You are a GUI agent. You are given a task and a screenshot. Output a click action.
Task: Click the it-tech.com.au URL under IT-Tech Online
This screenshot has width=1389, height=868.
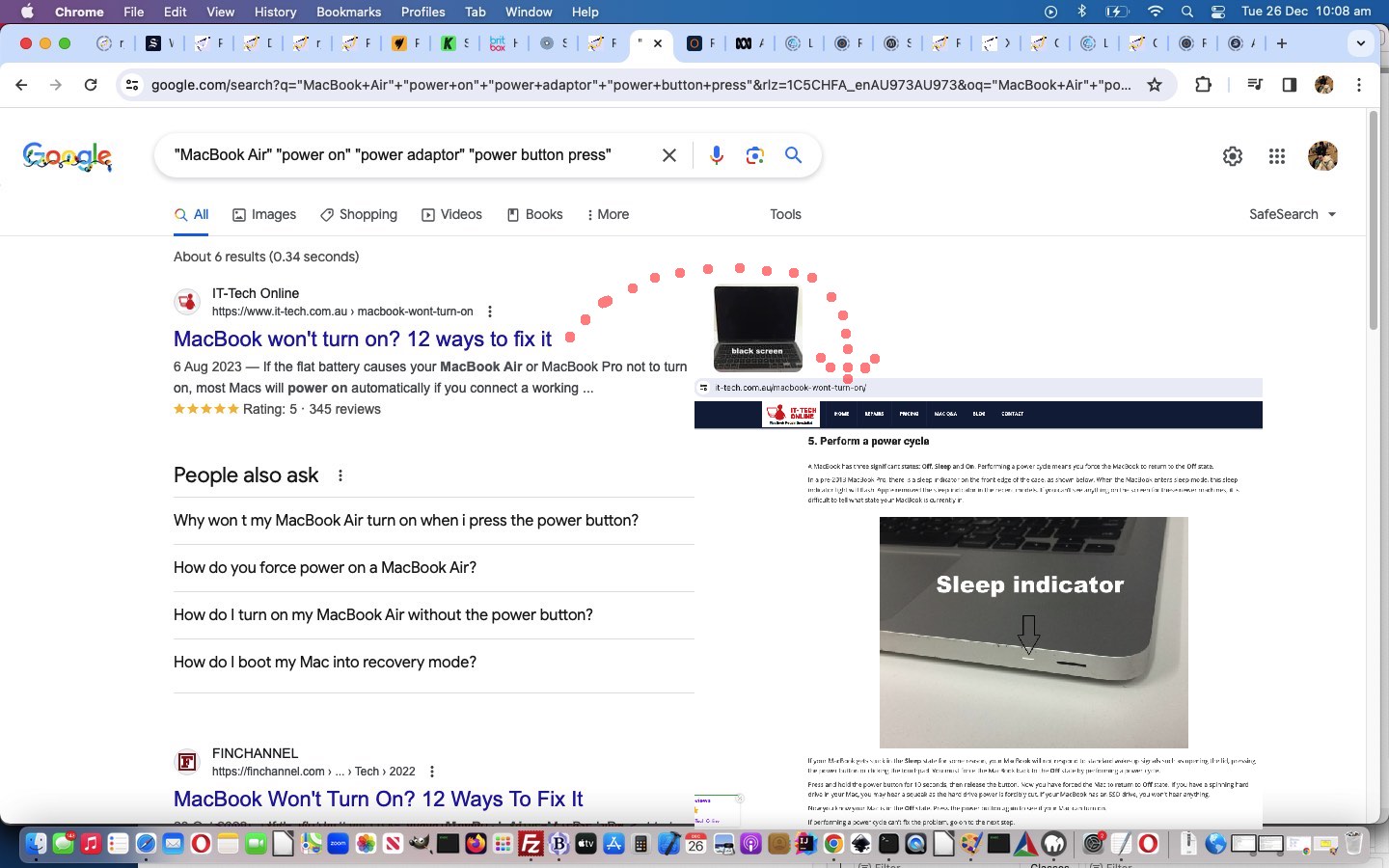[x=342, y=312]
